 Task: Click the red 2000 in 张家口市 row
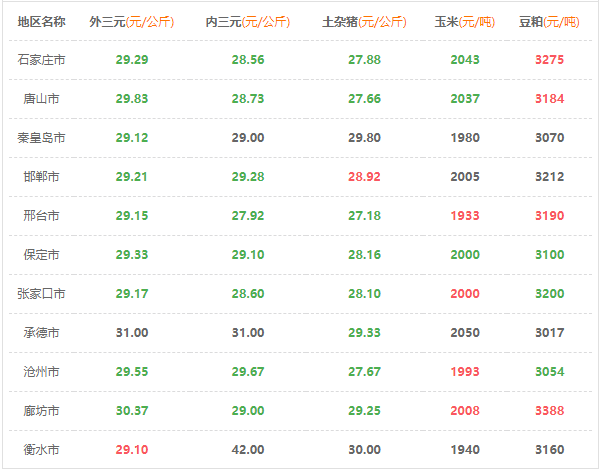click(x=465, y=294)
